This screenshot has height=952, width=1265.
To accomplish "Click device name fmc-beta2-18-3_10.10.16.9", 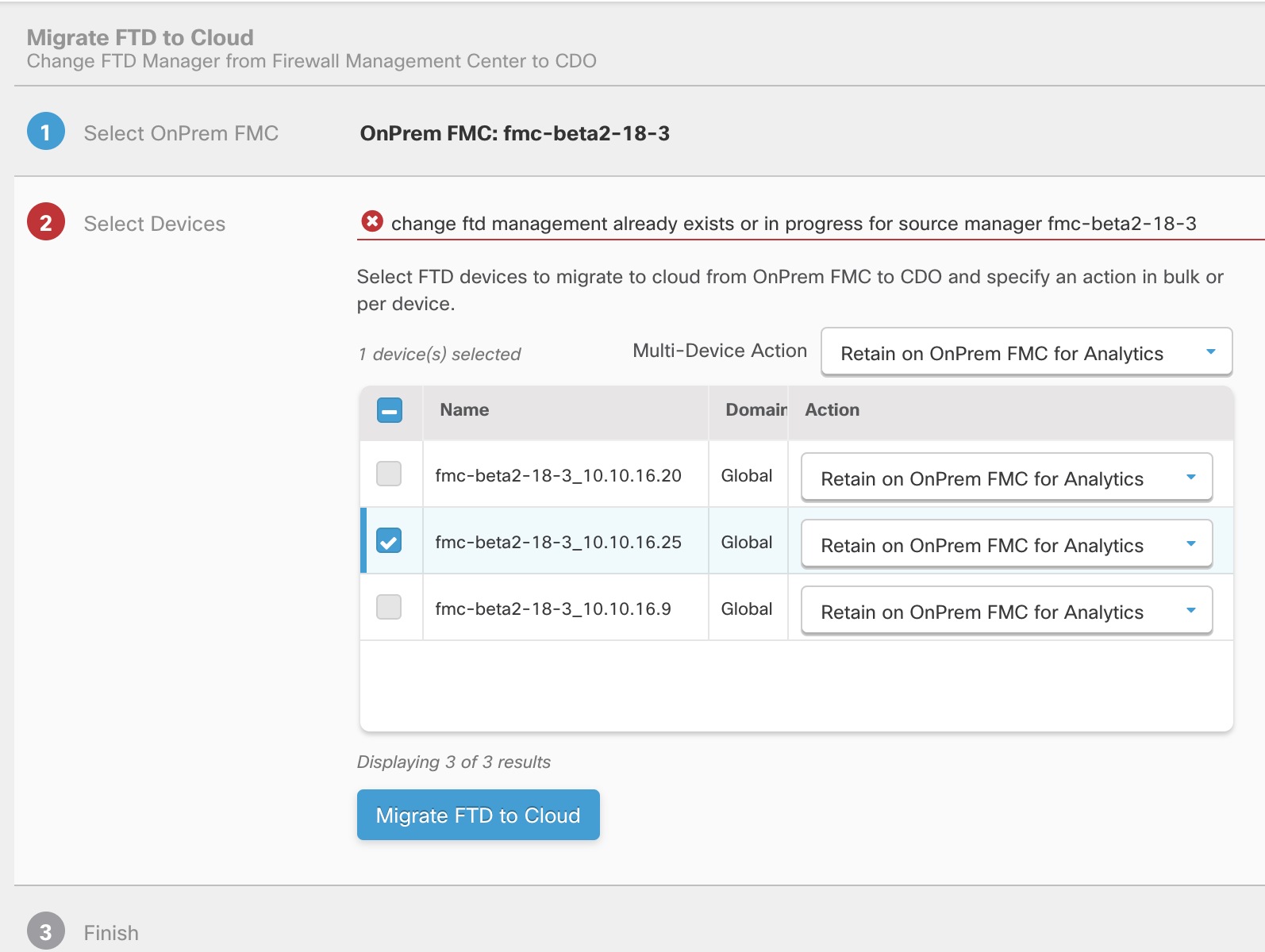I will [x=553, y=608].
